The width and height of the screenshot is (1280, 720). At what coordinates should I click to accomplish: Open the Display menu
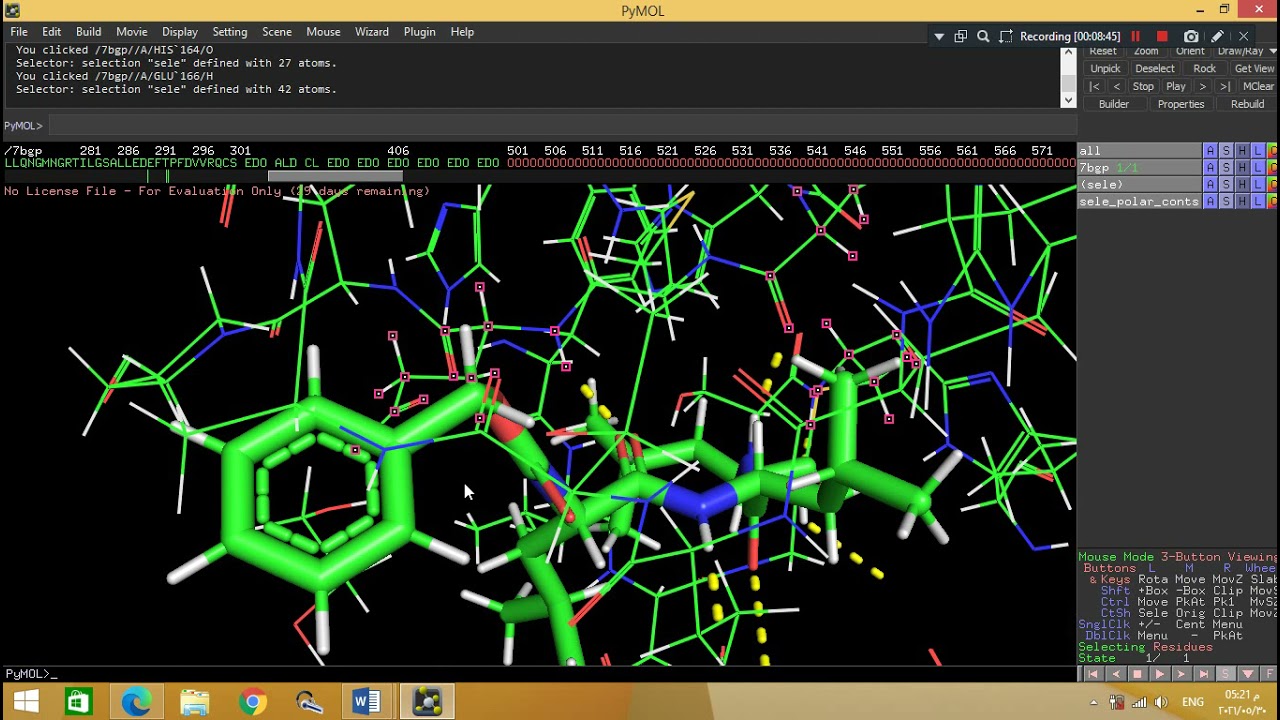(180, 32)
